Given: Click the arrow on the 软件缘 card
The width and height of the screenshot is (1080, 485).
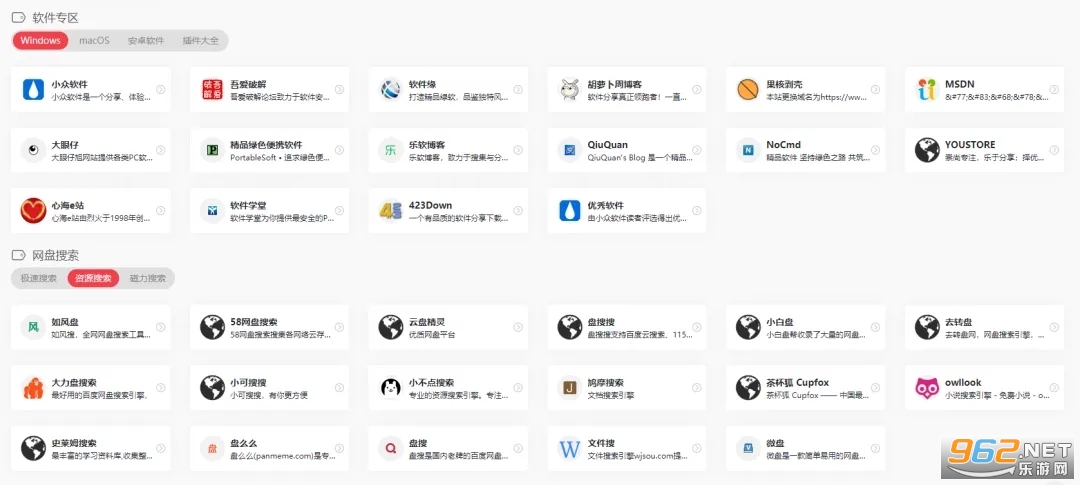Looking at the screenshot, I should point(517,90).
